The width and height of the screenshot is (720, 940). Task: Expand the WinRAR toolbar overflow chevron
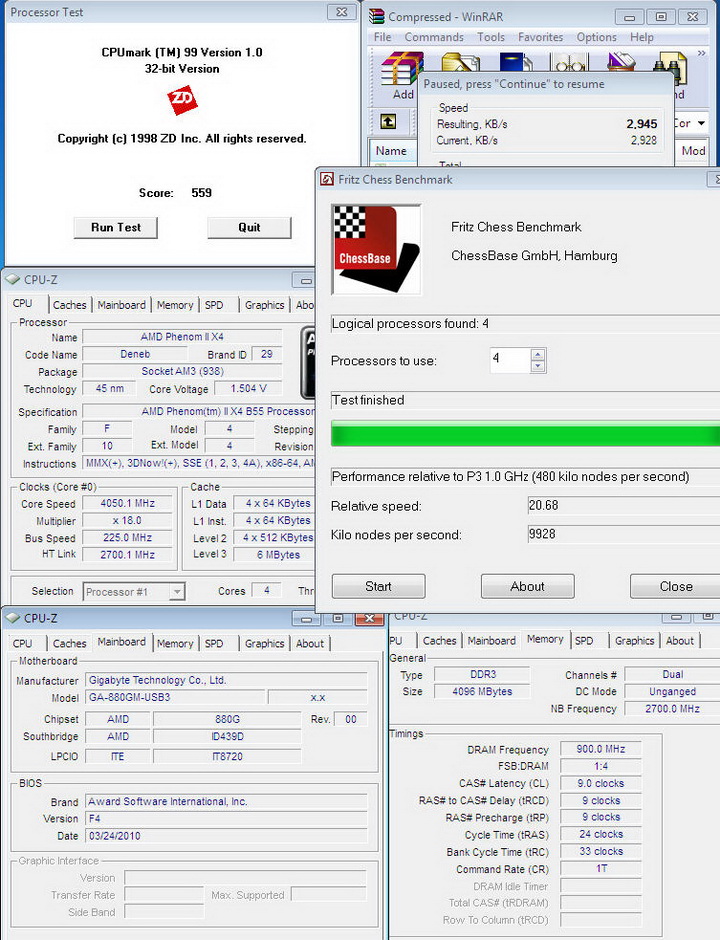tap(701, 53)
